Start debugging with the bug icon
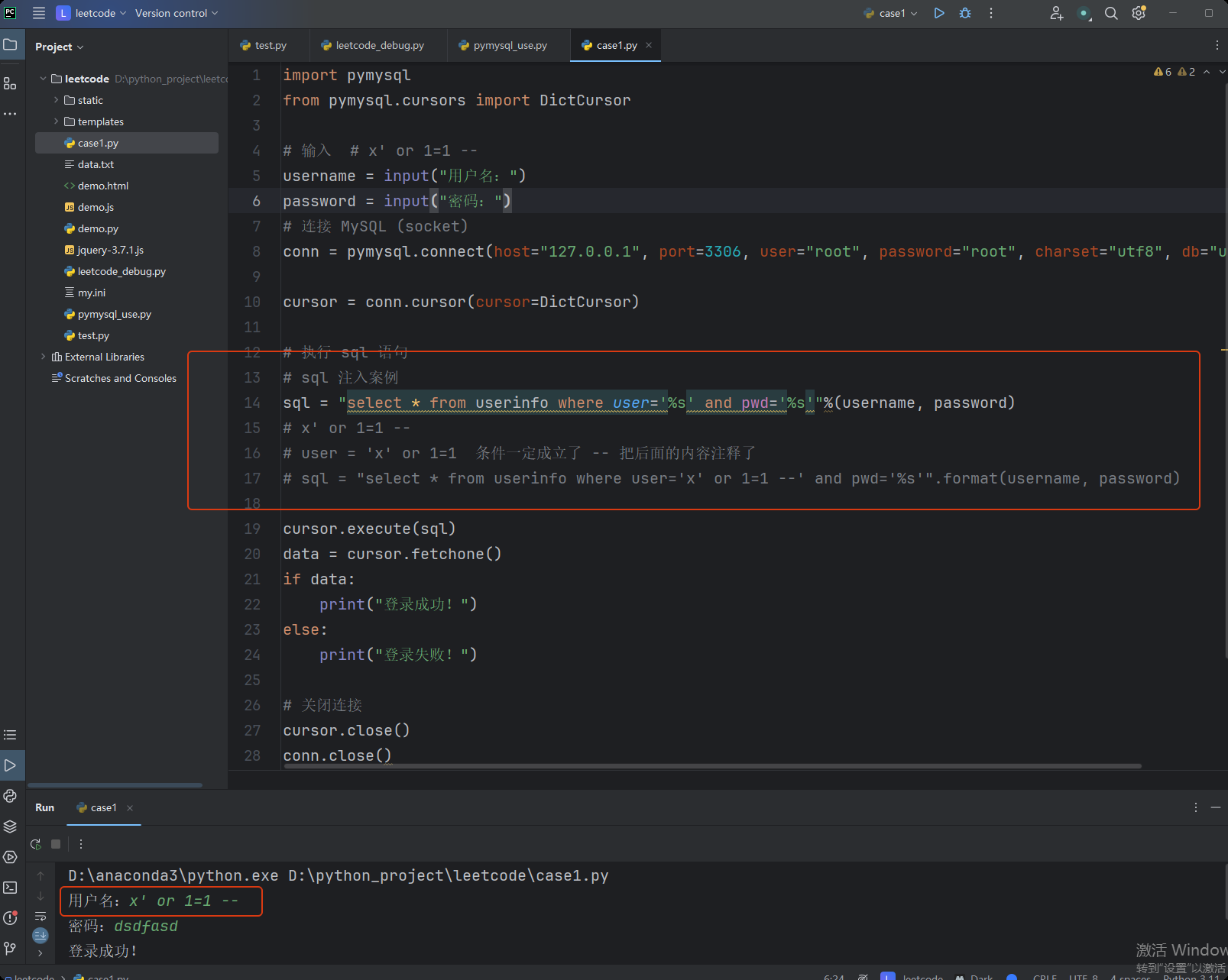 coord(965,13)
